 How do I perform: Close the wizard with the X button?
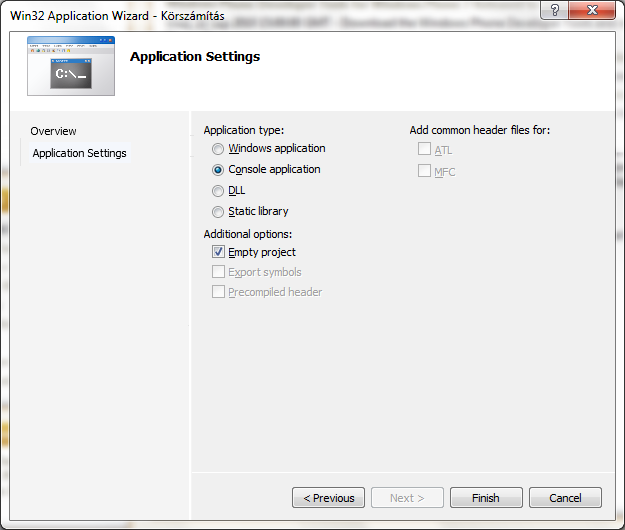(x=592, y=10)
